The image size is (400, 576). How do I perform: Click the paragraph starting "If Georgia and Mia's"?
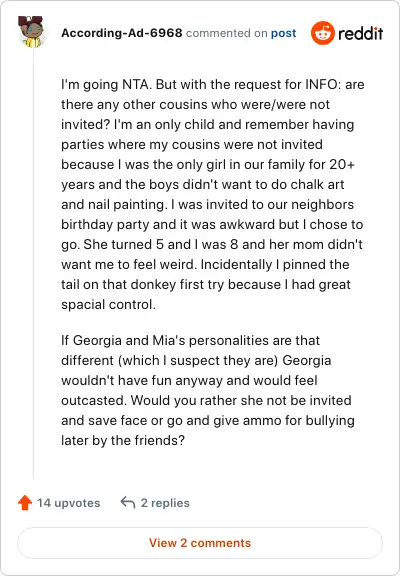tap(208, 390)
